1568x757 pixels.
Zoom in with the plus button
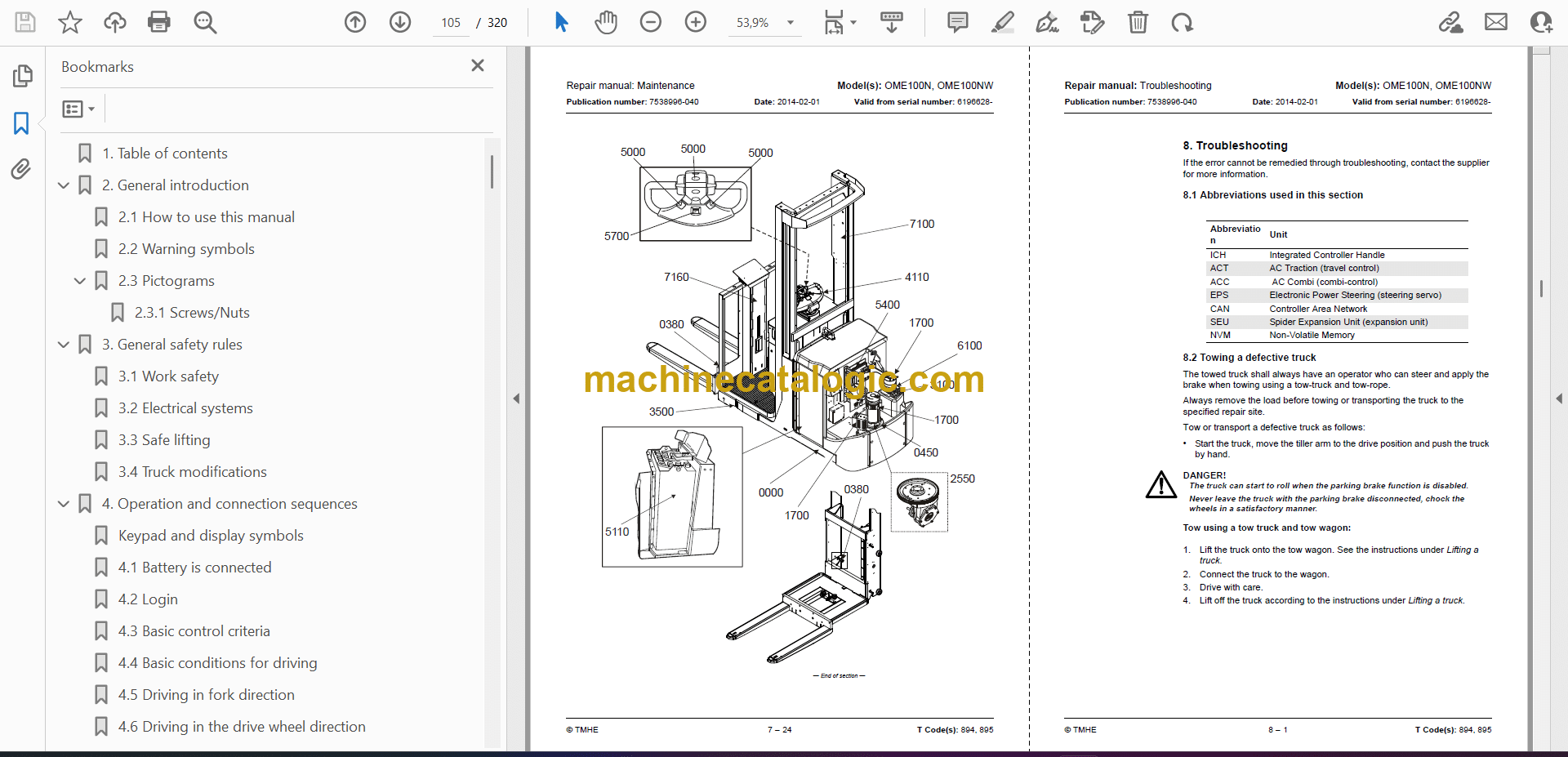pos(696,22)
